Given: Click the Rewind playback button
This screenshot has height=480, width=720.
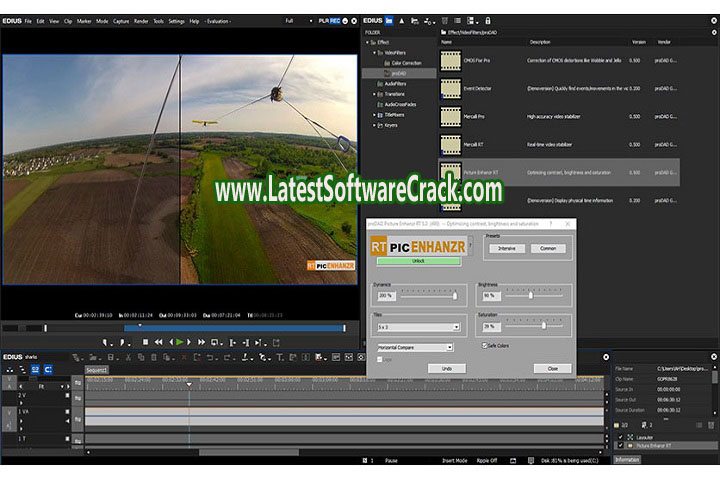Looking at the screenshot, I should pos(158,342).
